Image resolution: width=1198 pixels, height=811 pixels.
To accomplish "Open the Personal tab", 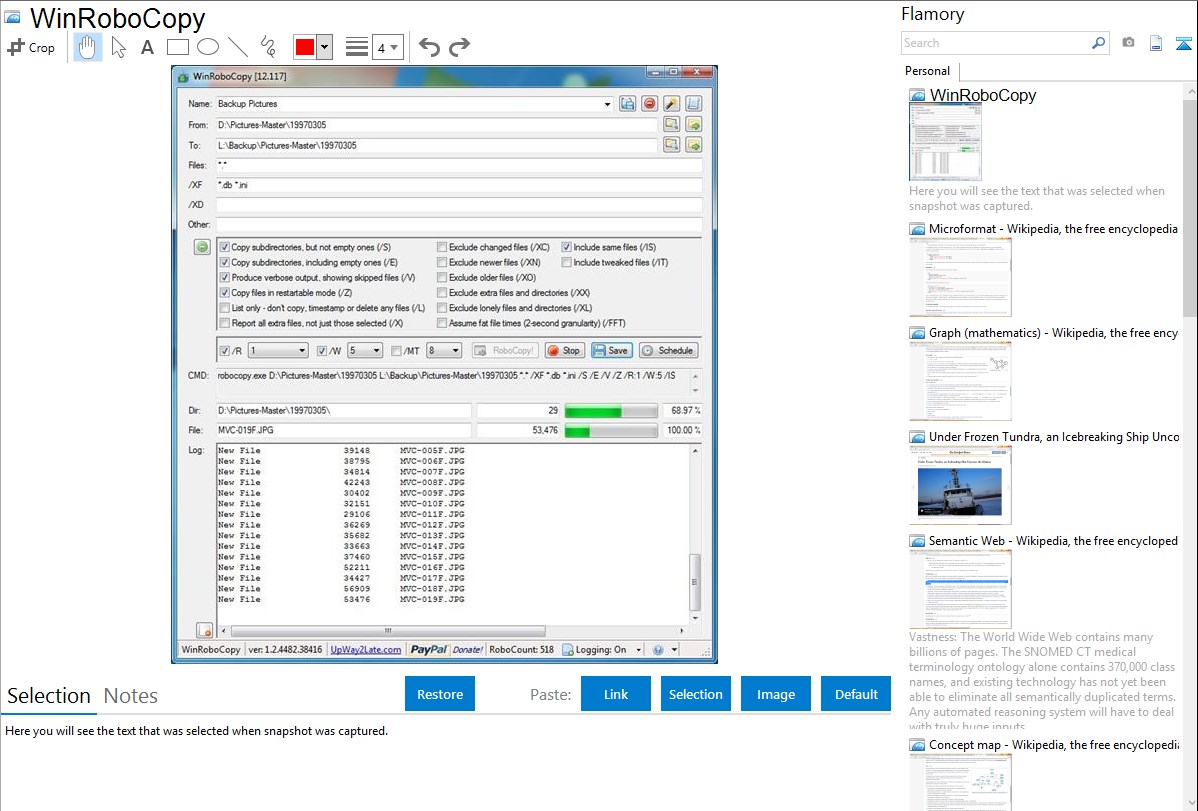I will click(927, 71).
